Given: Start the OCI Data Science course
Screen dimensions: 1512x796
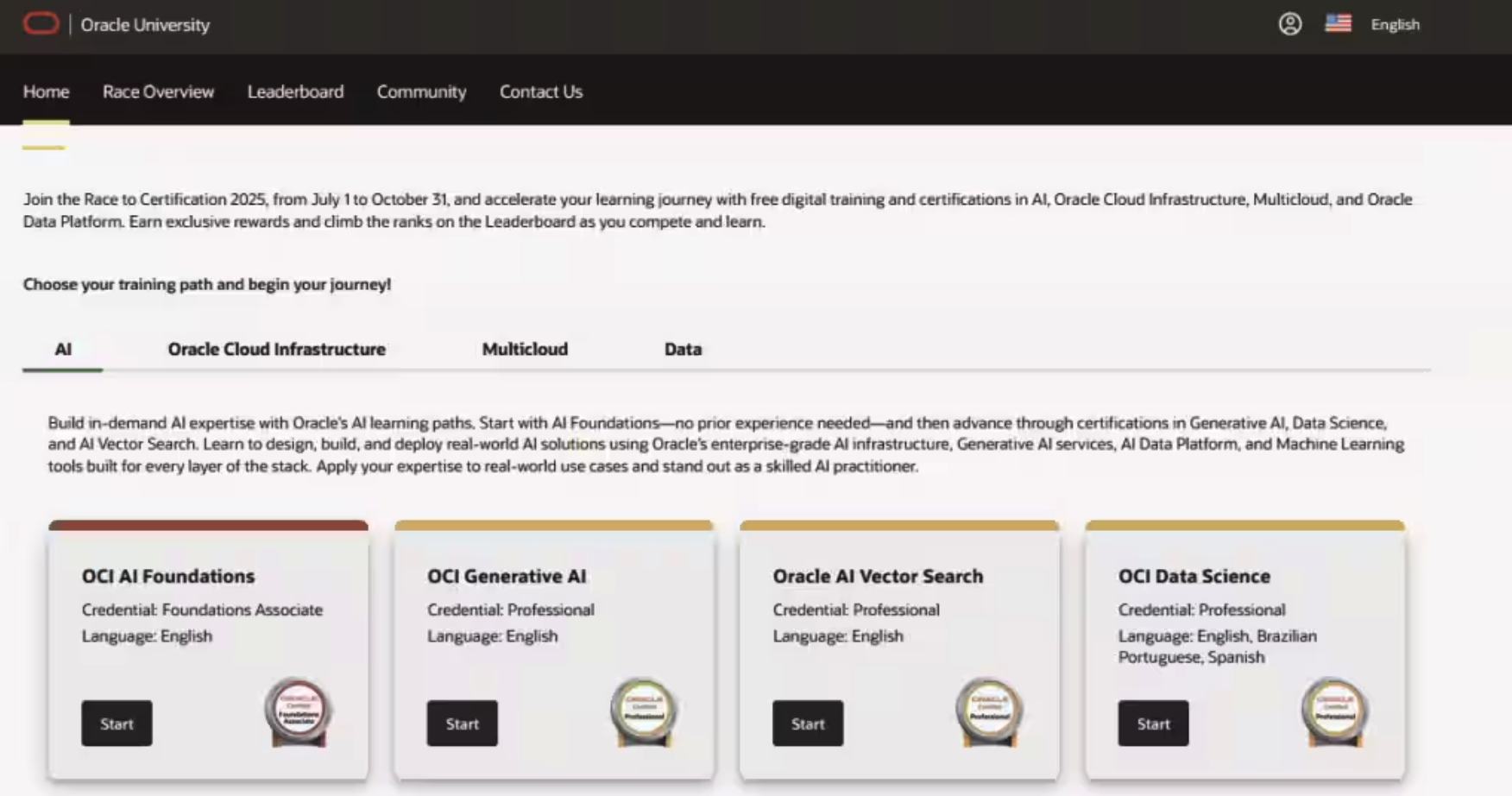Looking at the screenshot, I should click(1153, 723).
